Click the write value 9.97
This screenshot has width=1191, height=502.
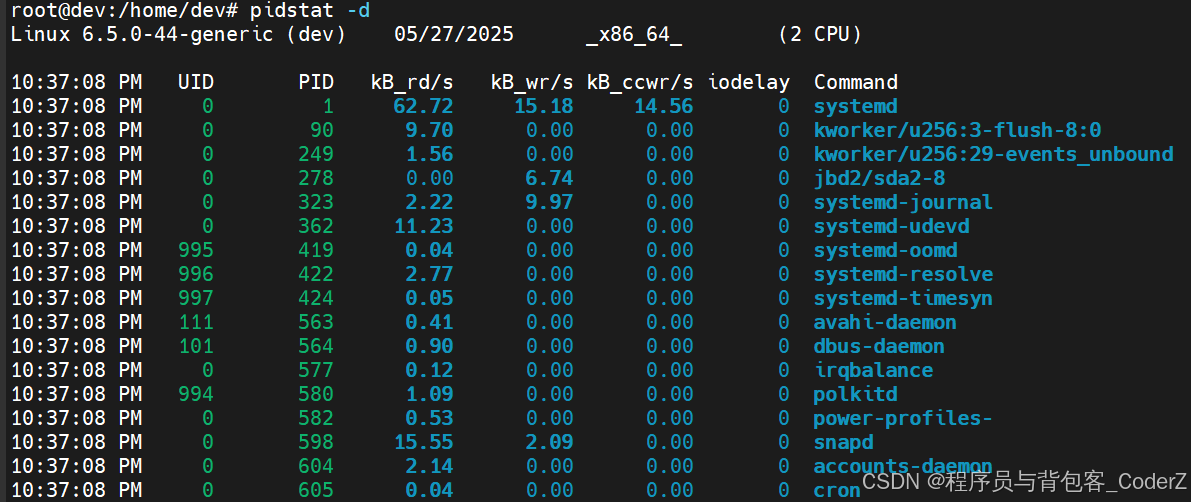pyautogui.click(x=549, y=202)
